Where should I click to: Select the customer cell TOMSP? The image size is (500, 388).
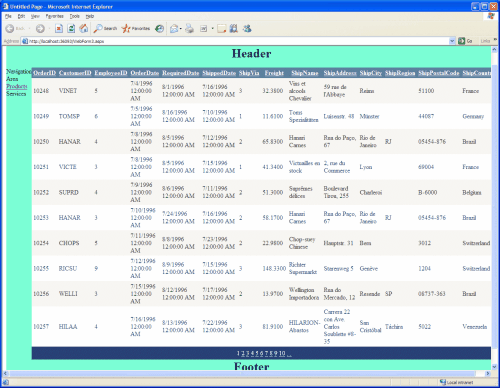pyautogui.click(x=69, y=116)
